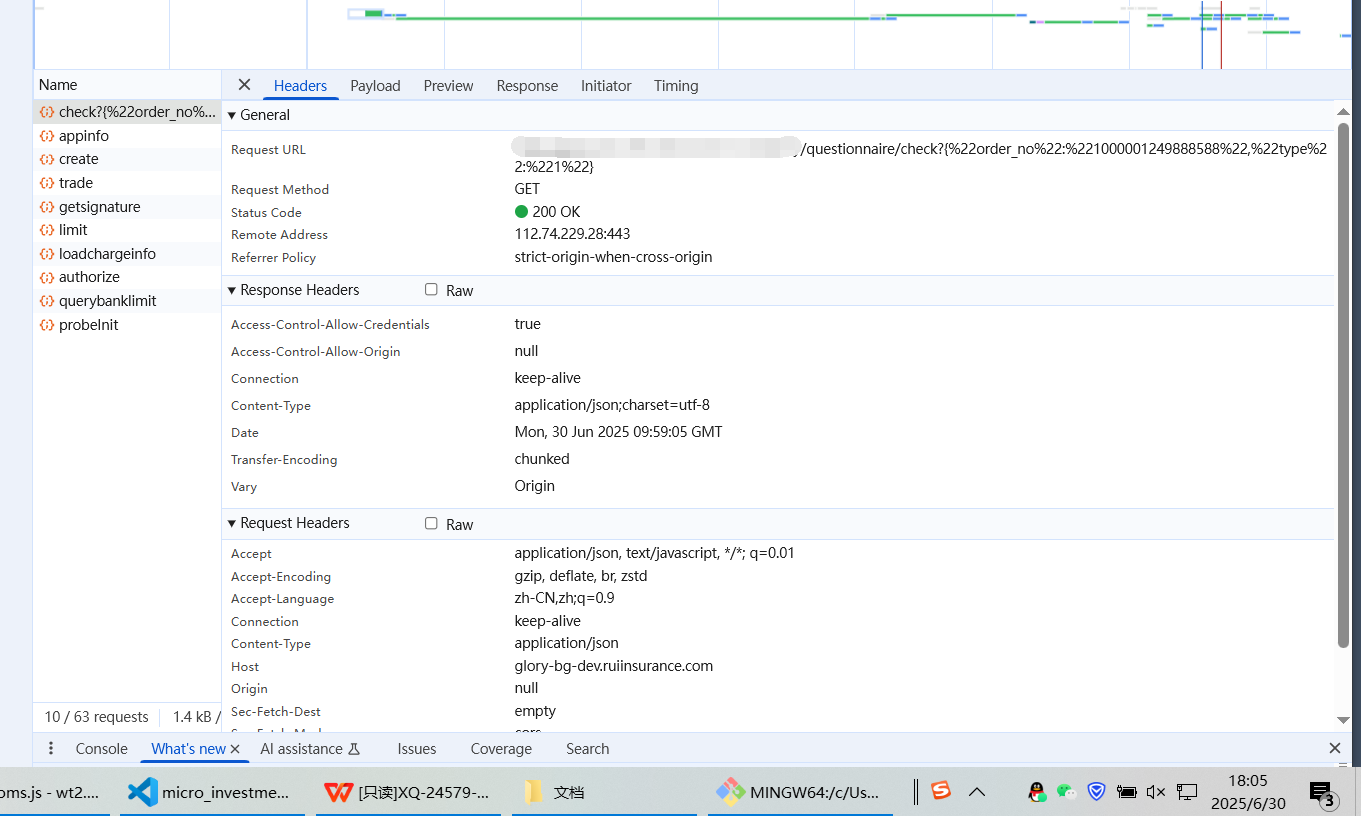Open the WeChat tray icon
1361x816 pixels.
[x=1066, y=792]
